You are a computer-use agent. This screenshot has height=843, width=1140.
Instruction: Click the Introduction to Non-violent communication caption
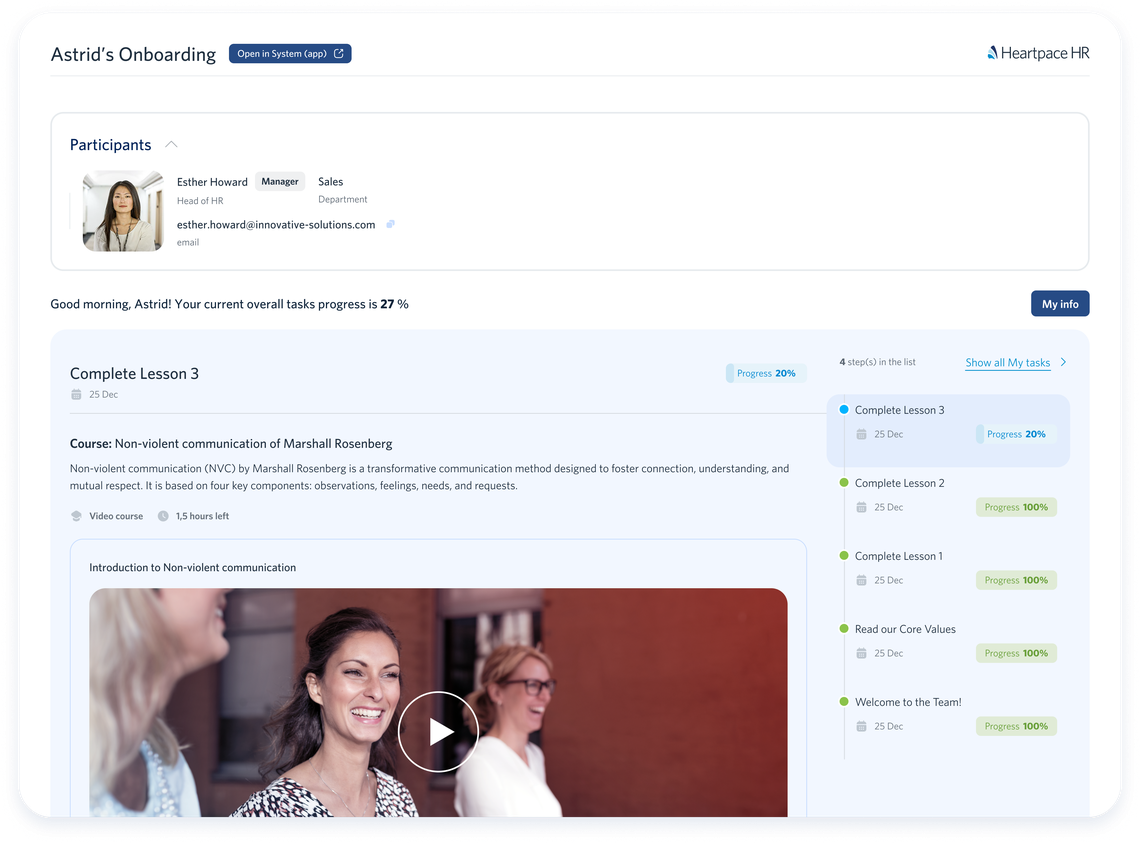(193, 567)
